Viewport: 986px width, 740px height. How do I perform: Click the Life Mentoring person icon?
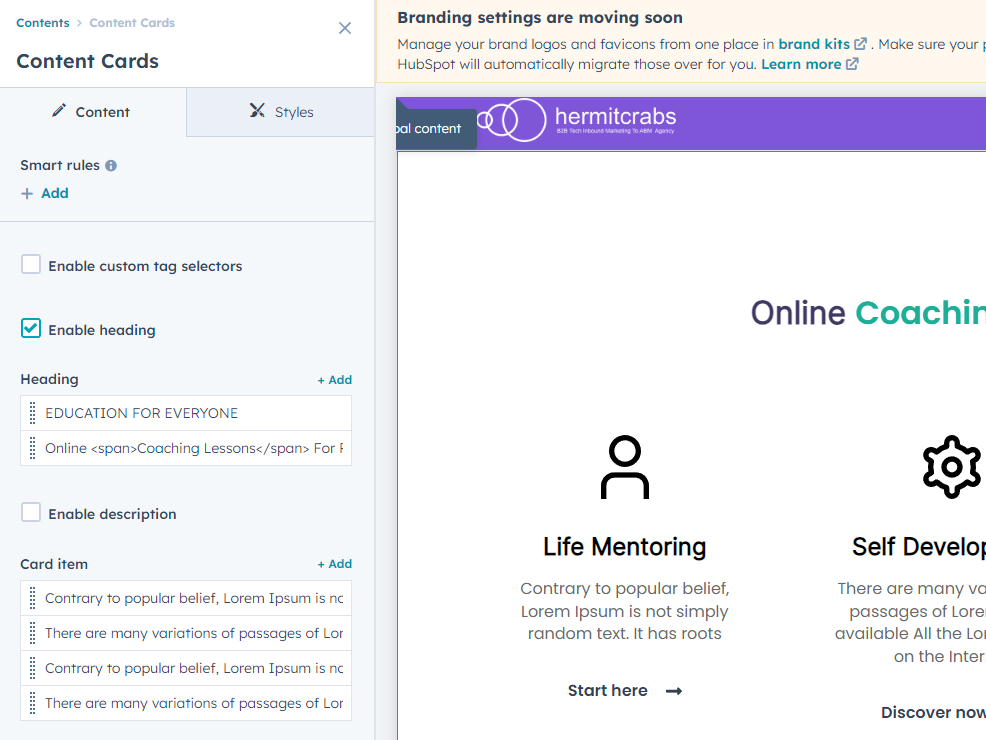pyautogui.click(x=625, y=467)
